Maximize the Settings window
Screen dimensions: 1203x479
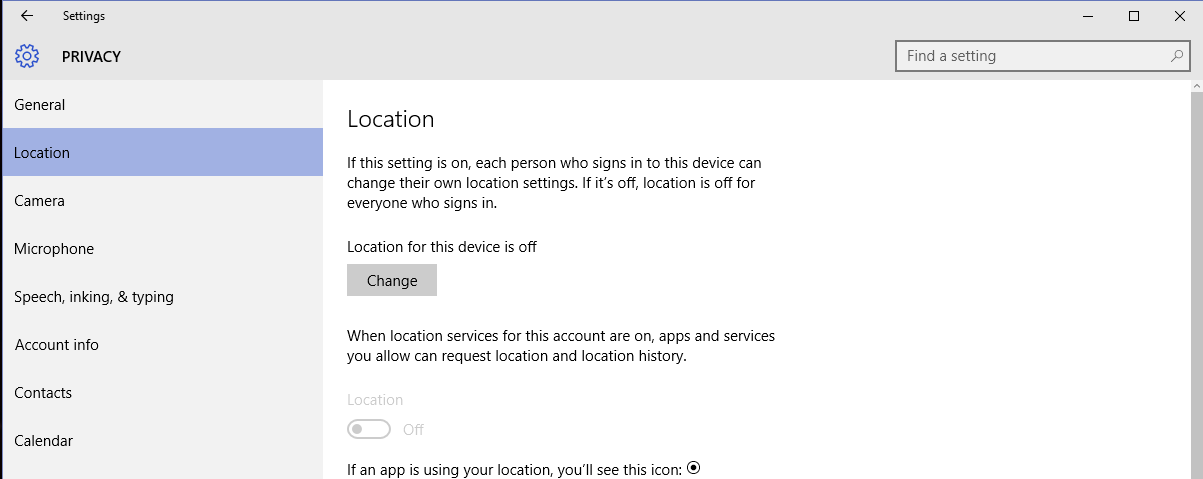[x=1134, y=16]
